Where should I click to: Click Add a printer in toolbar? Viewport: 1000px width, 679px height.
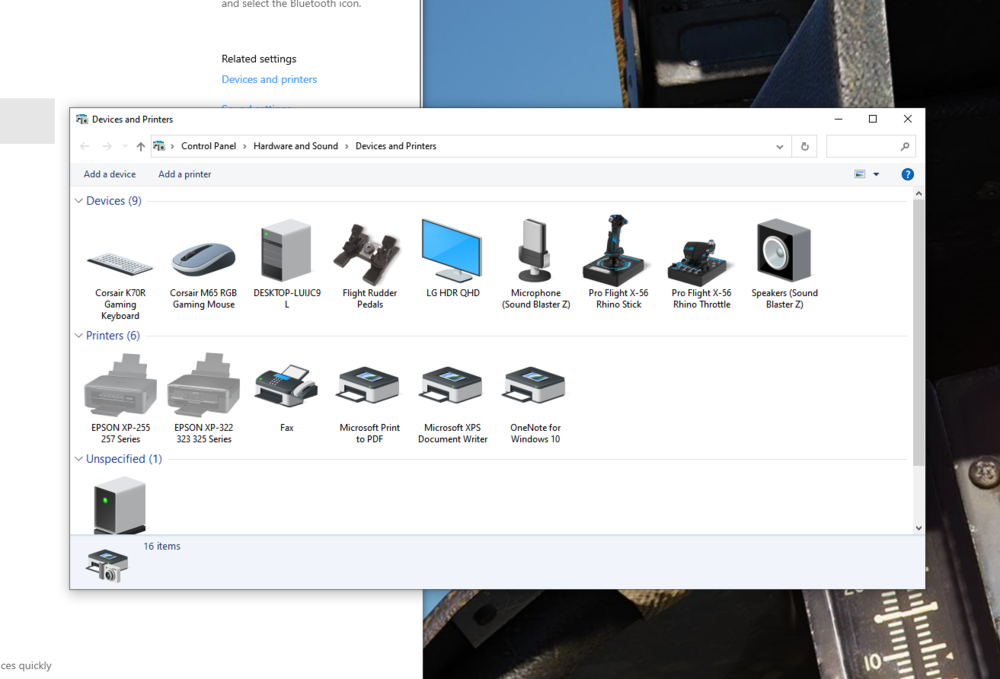pyautogui.click(x=184, y=174)
